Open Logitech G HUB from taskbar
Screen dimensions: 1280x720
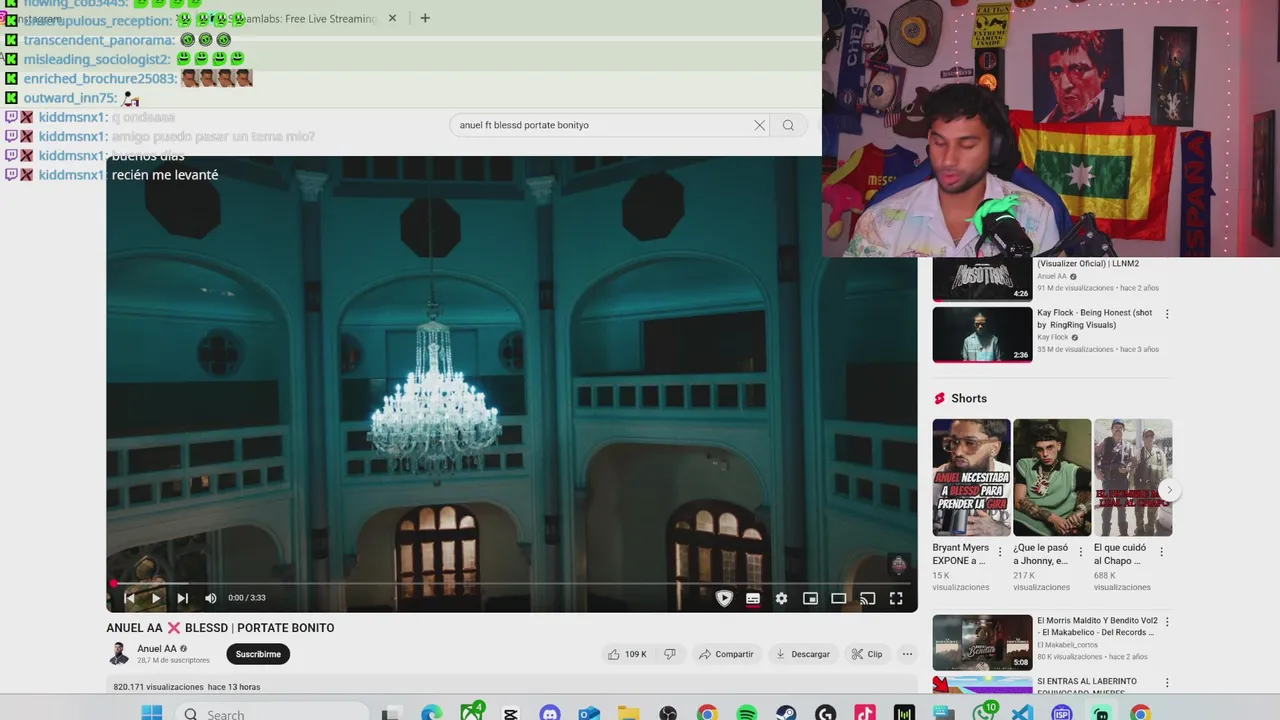point(825,713)
